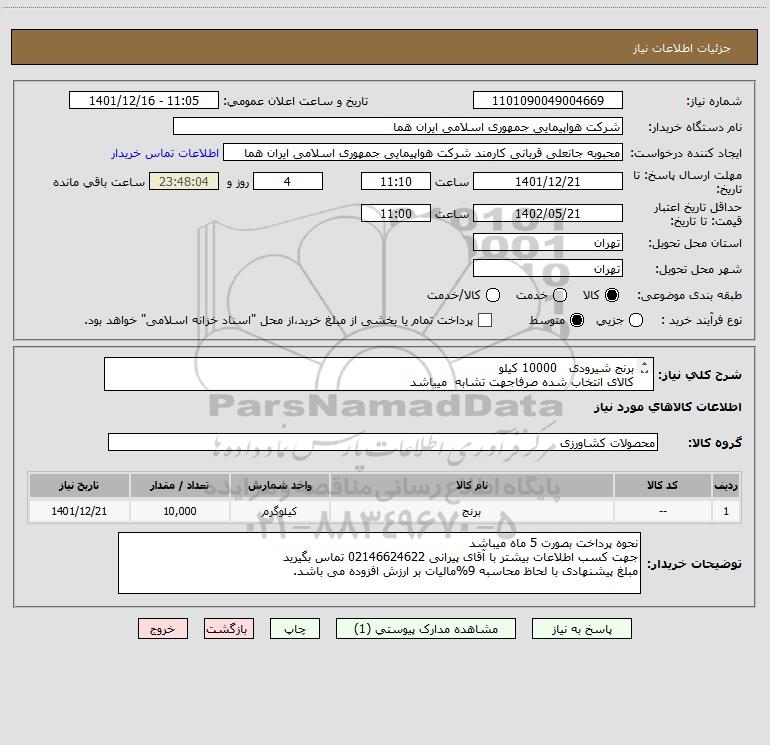Select the خدمت radio button
Screen dimensions: 770x745
pos(560,295)
